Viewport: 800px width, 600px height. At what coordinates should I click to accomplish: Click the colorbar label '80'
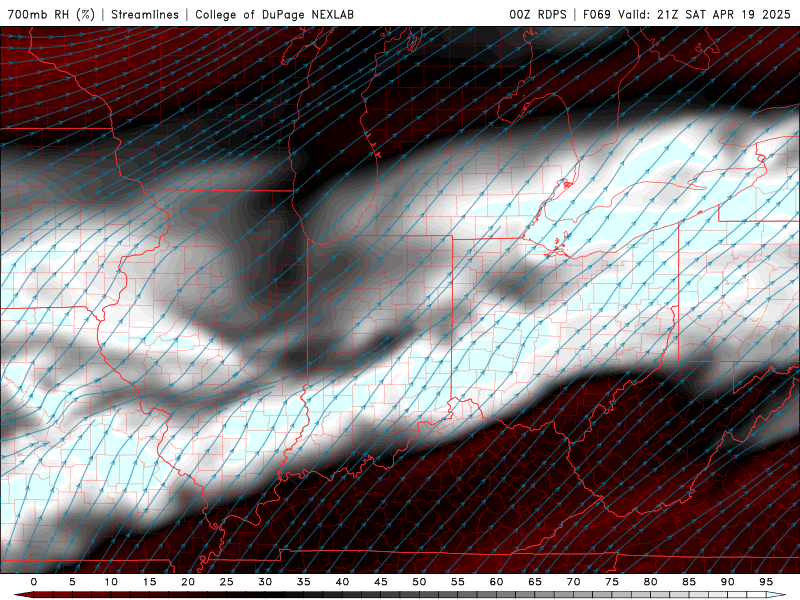[651, 582]
